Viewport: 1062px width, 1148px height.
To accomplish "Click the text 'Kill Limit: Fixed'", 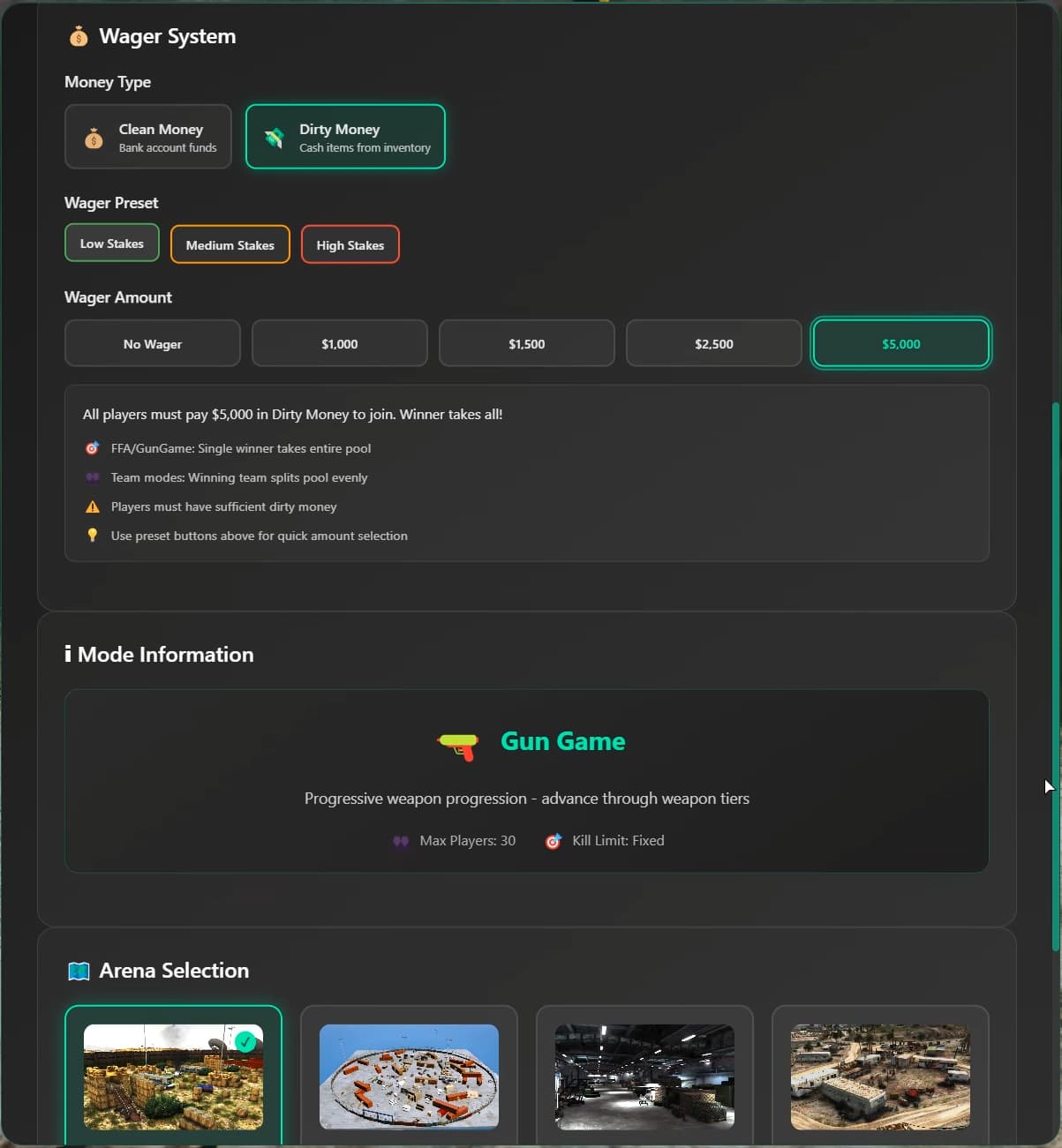I will point(618,841).
